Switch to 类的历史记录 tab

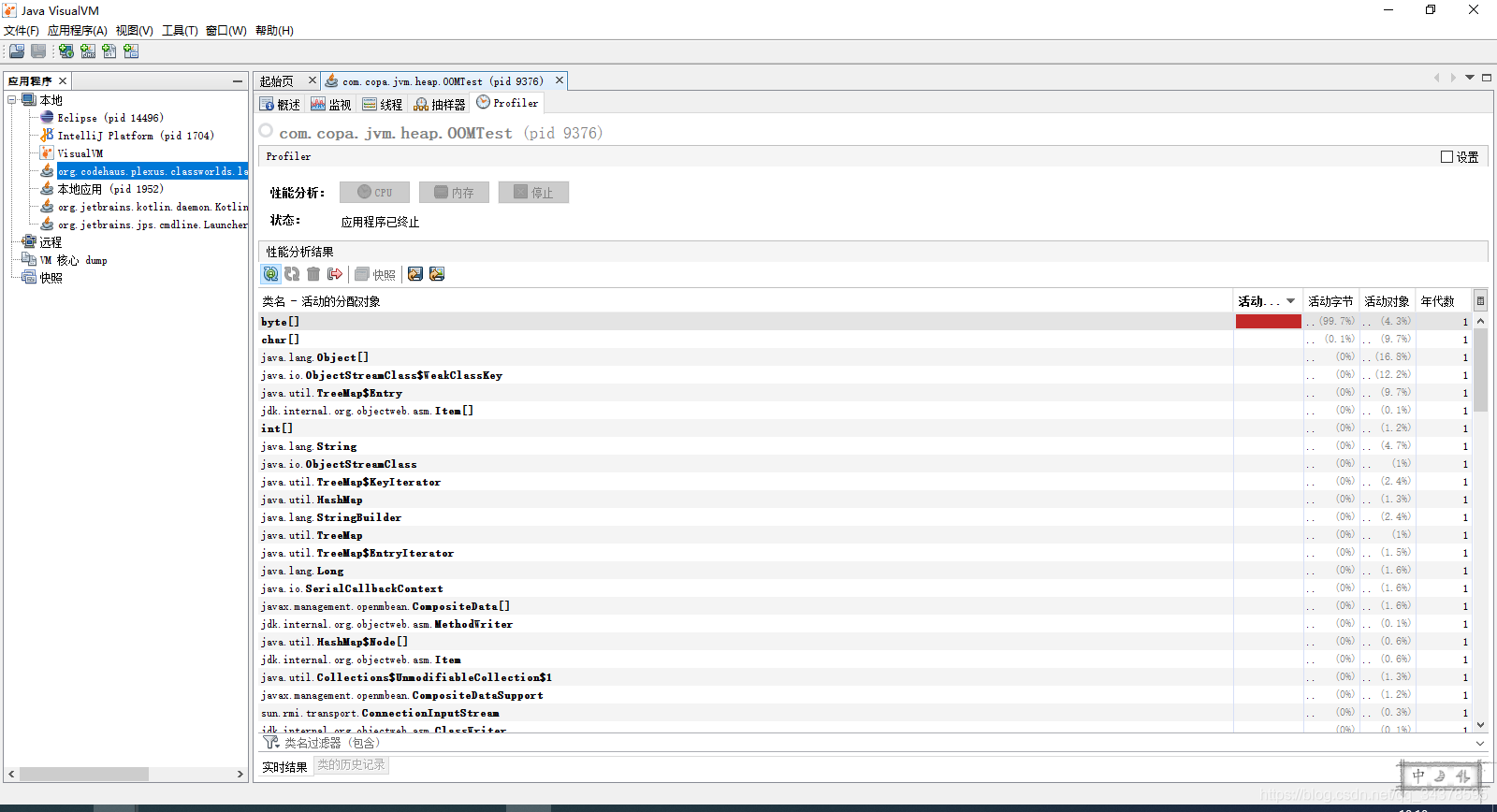click(351, 765)
